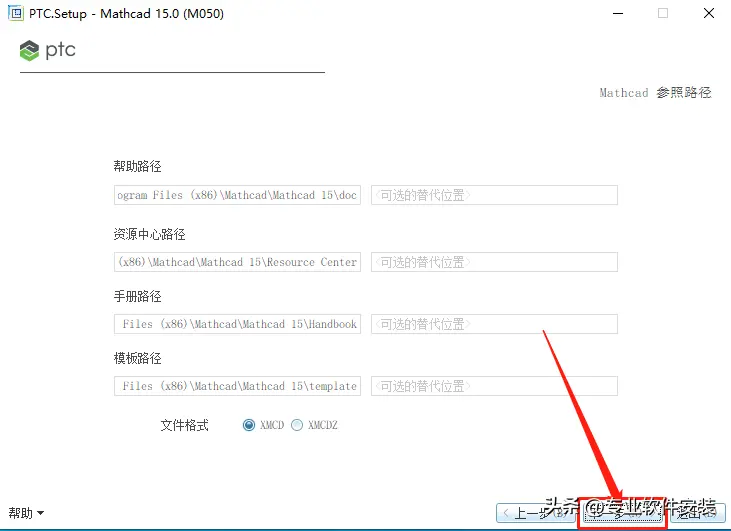Image resolution: width=731 pixels, height=531 pixels.
Task: Click the 退出 button to exit setup
Action: [697, 513]
